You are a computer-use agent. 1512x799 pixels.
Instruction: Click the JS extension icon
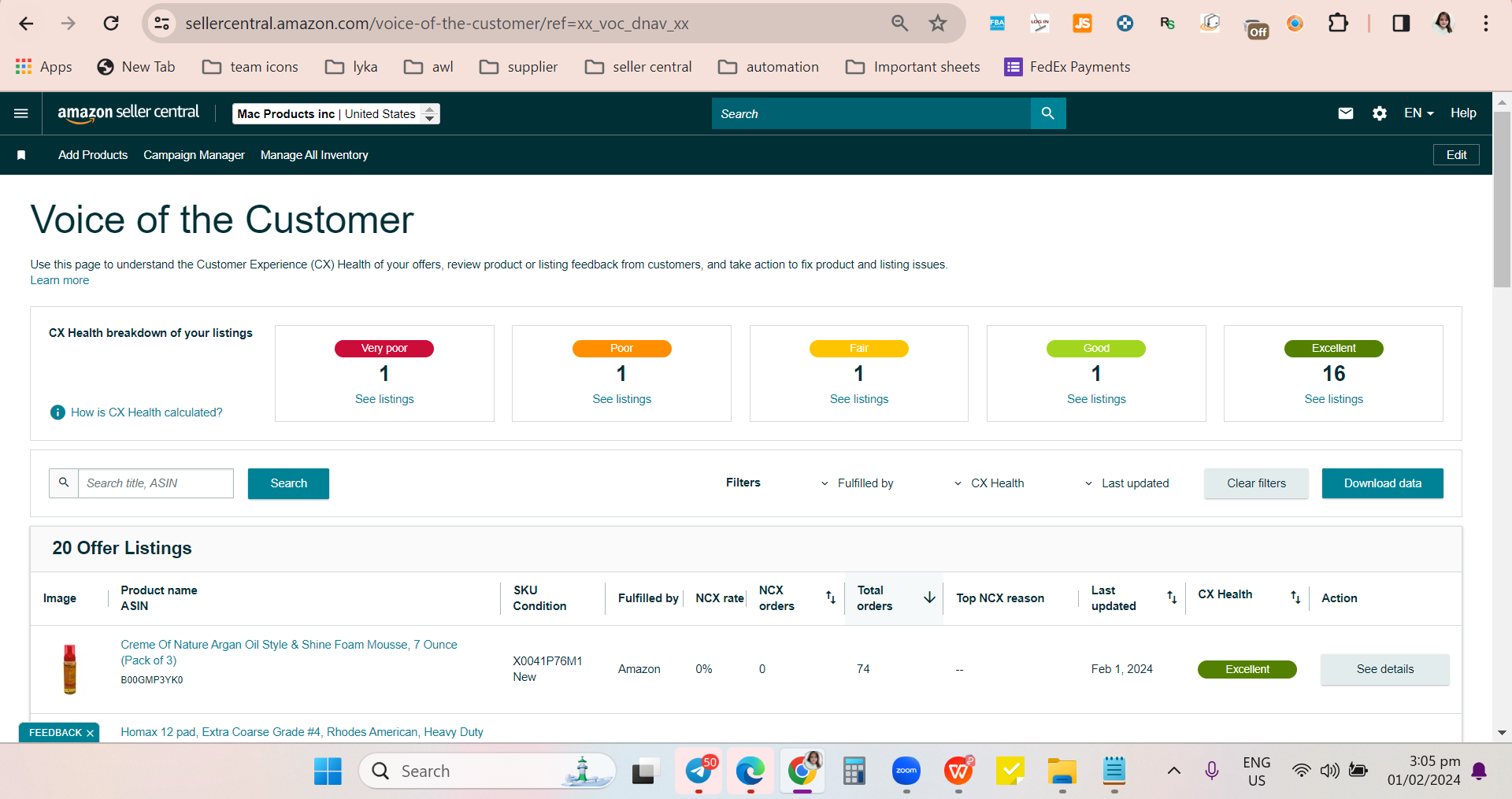pos(1082,24)
